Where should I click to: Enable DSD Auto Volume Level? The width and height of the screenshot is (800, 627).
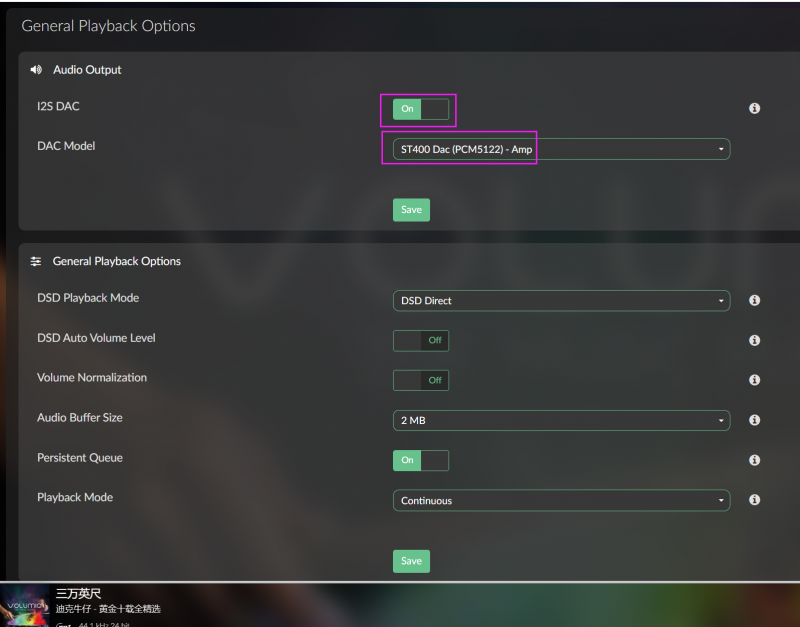(421, 340)
